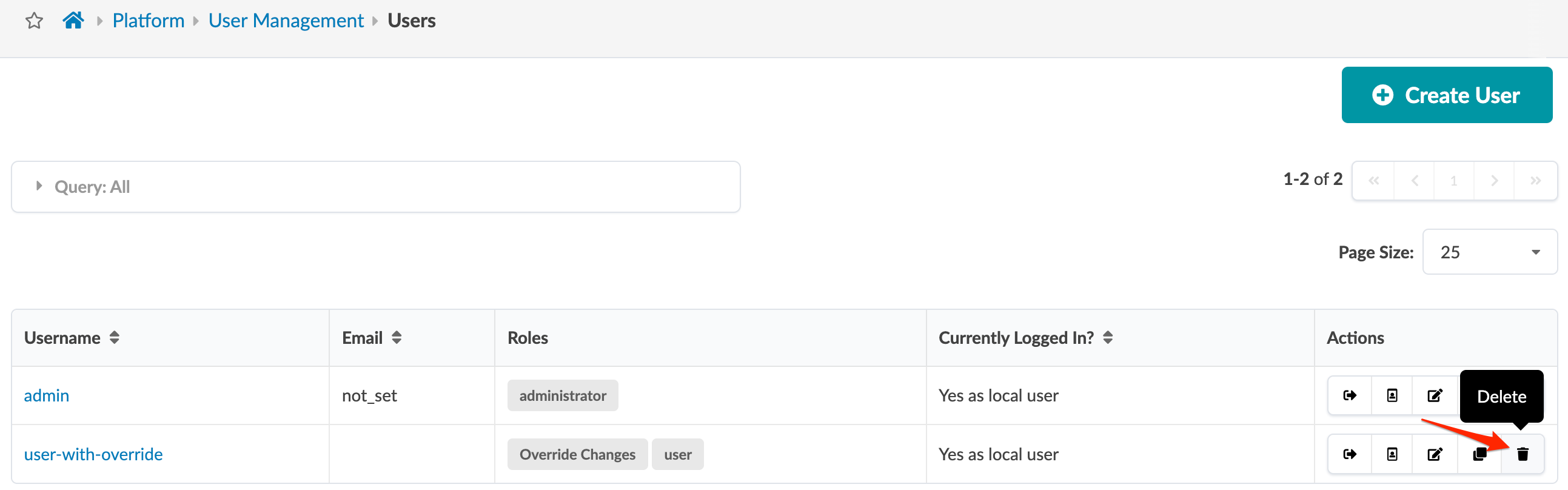The width and height of the screenshot is (1568, 490).
Task: Navigate to Platform in the breadcrumb
Action: coord(148,21)
